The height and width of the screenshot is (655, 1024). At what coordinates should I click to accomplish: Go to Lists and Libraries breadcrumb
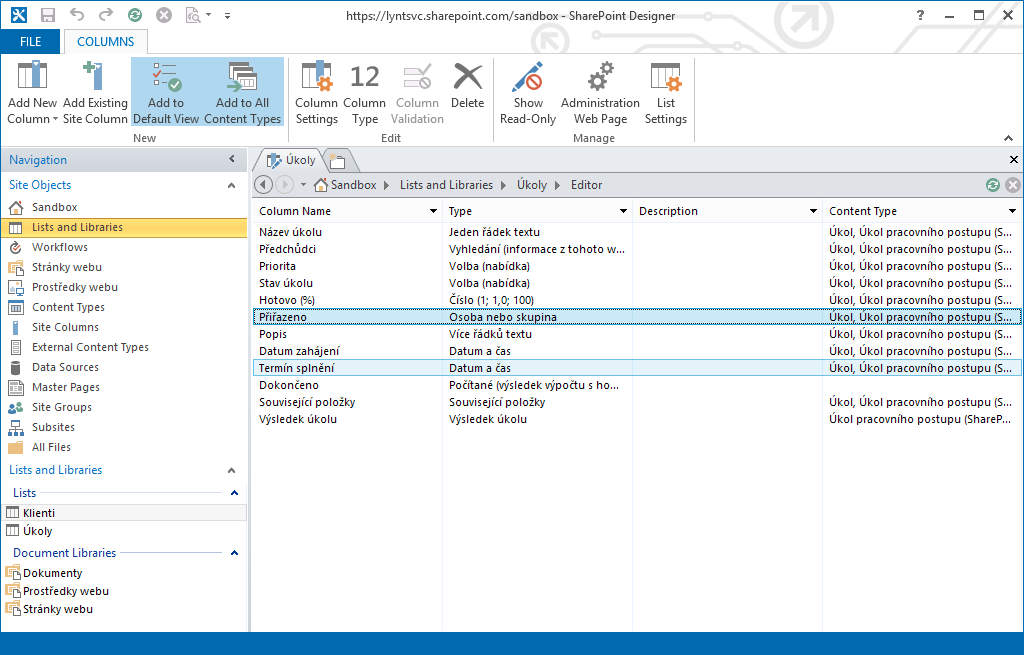click(x=446, y=185)
